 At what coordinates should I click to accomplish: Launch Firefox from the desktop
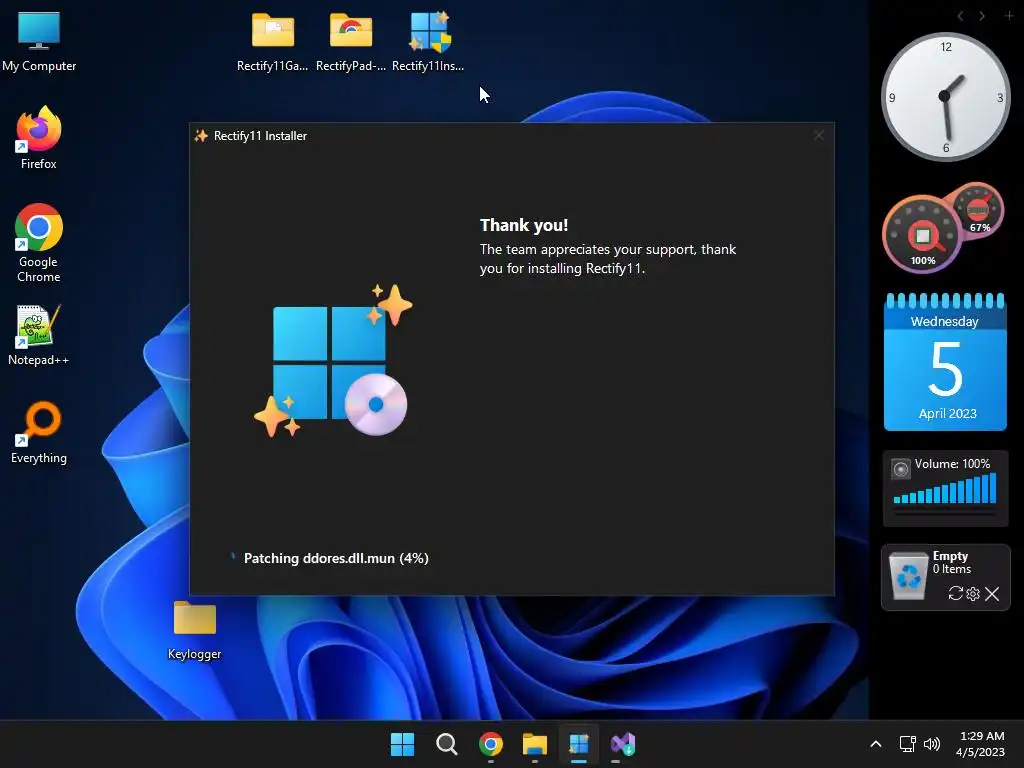coord(39,138)
